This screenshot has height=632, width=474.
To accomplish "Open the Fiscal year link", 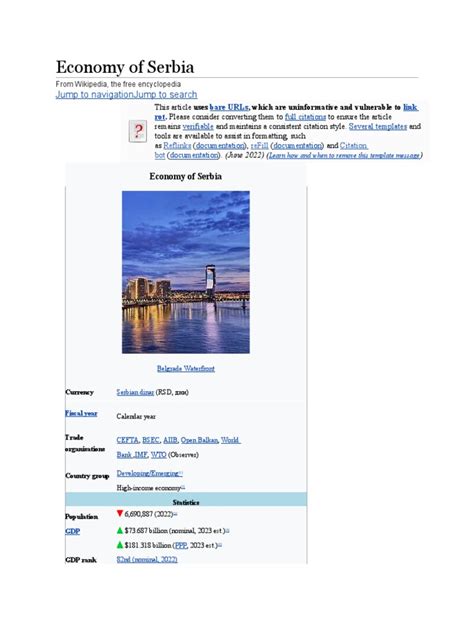I will (81, 413).
